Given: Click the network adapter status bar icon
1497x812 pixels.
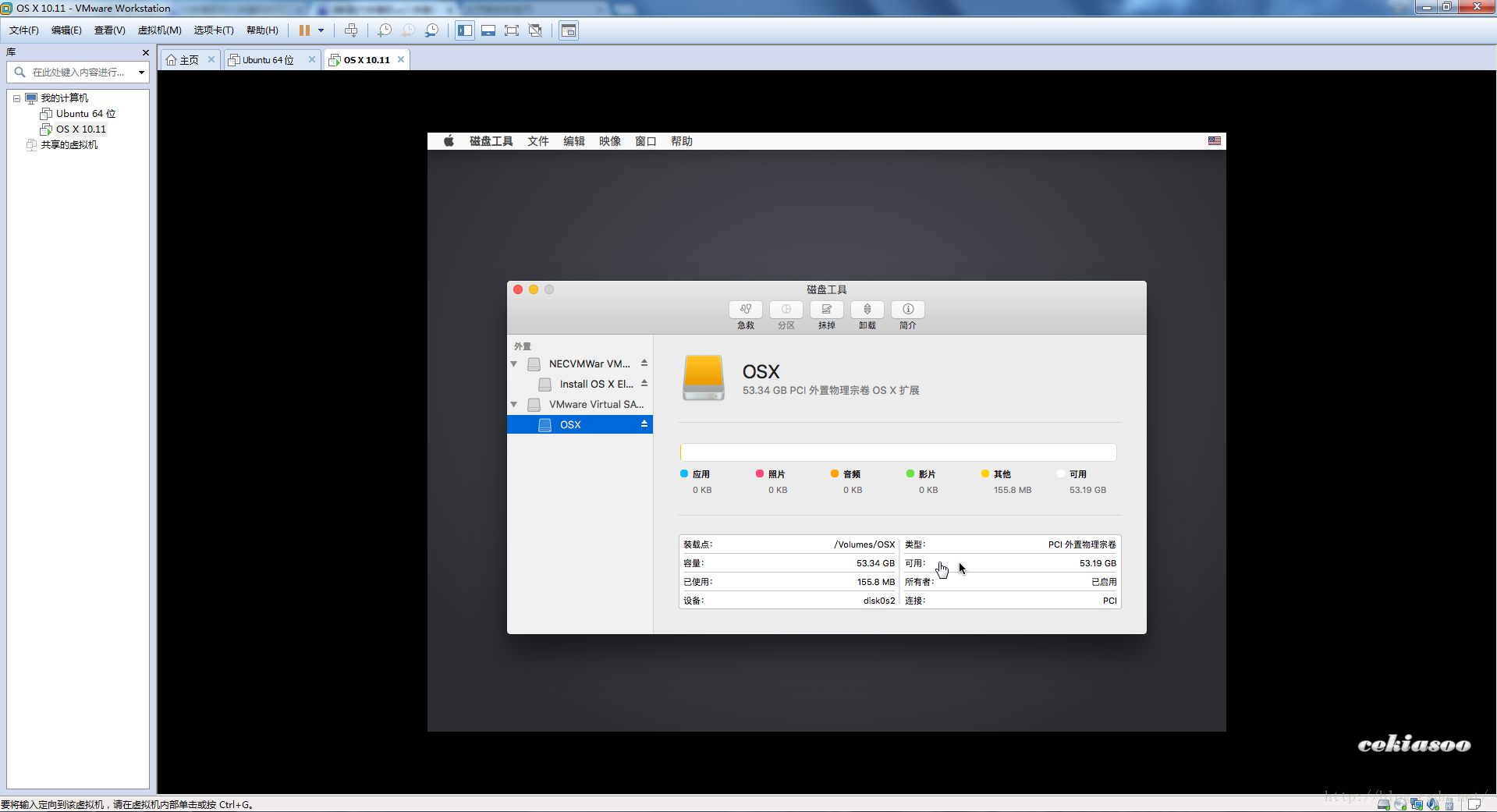Looking at the screenshot, I should pos(1417,804).
